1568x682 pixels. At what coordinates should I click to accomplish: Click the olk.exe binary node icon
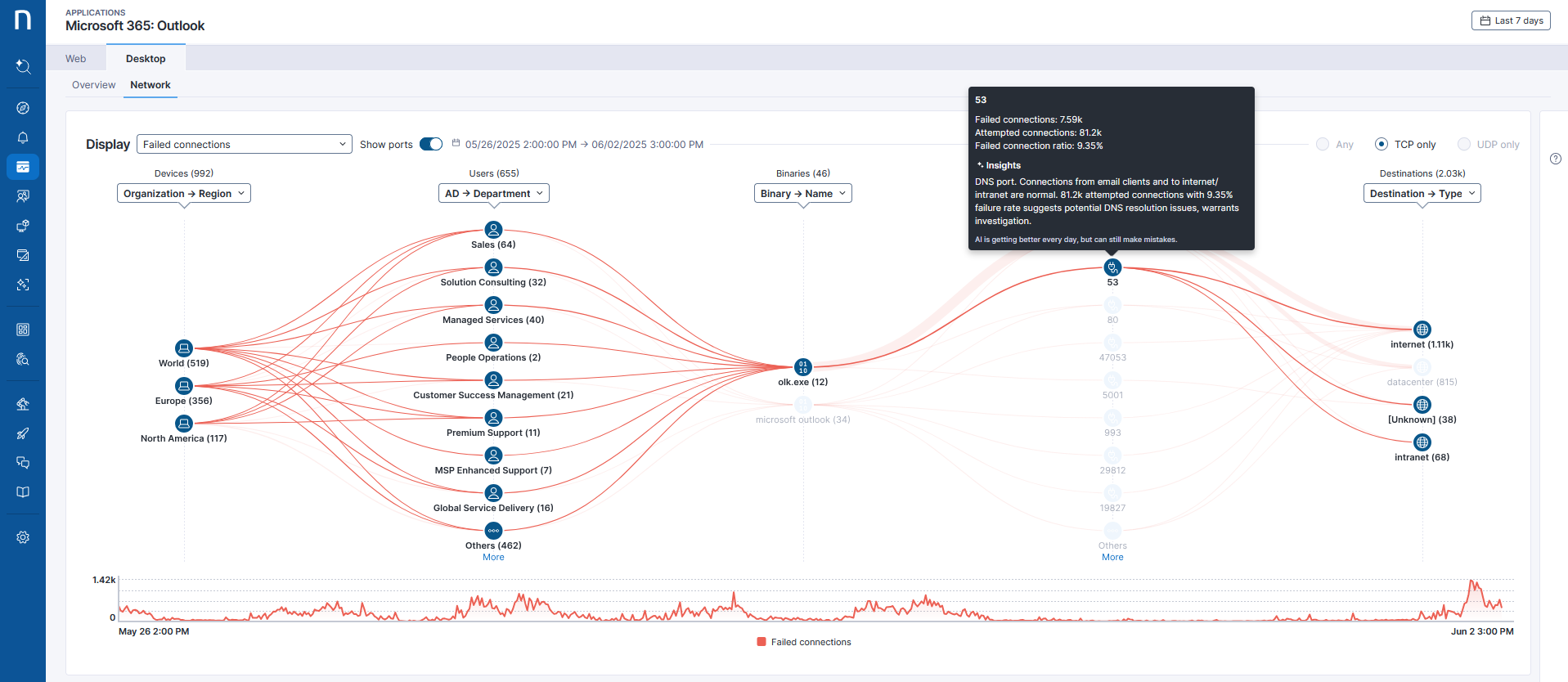click(802, 367)
